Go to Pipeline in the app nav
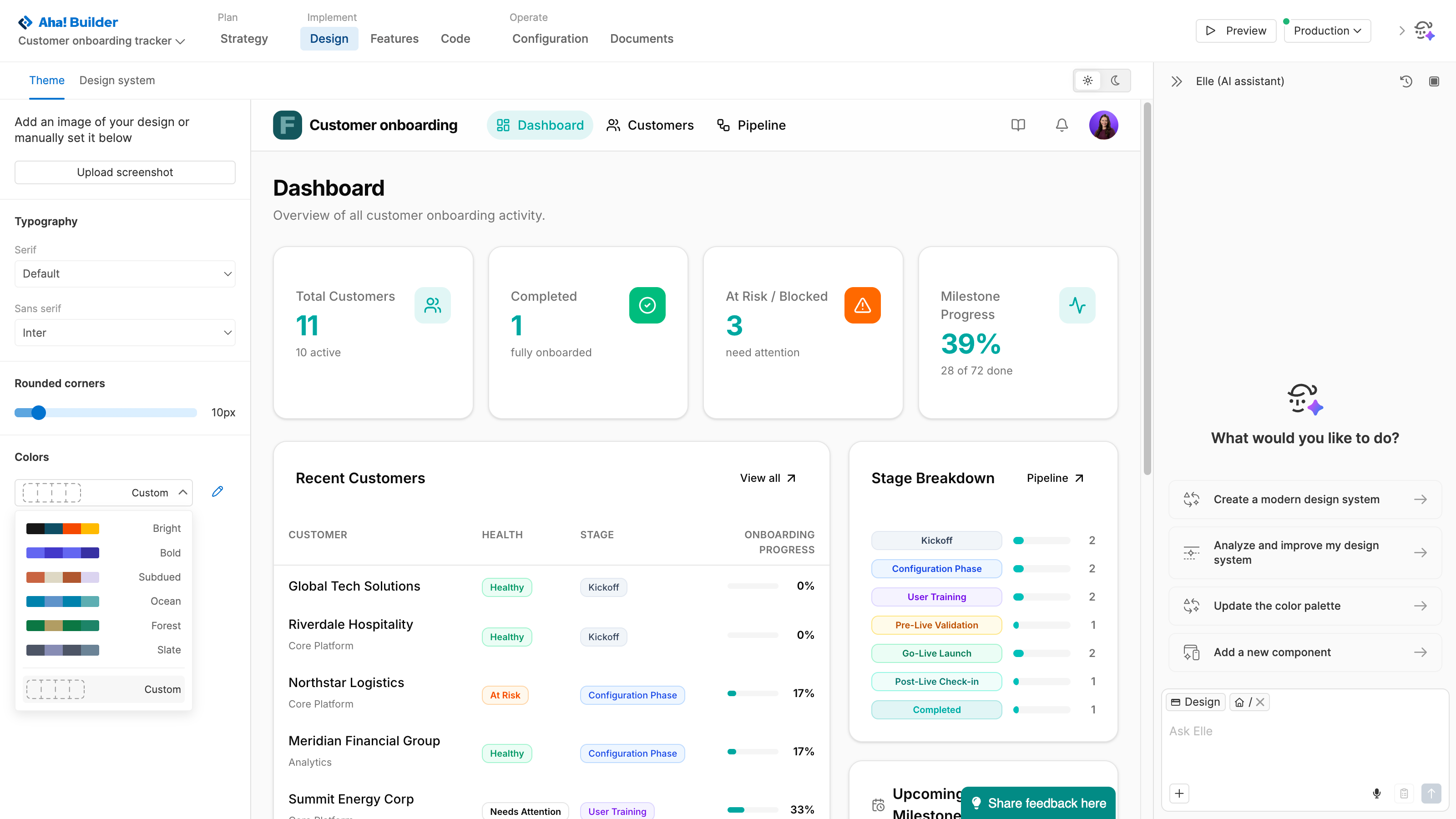1456x819 pixels. (x=751, y=125)
